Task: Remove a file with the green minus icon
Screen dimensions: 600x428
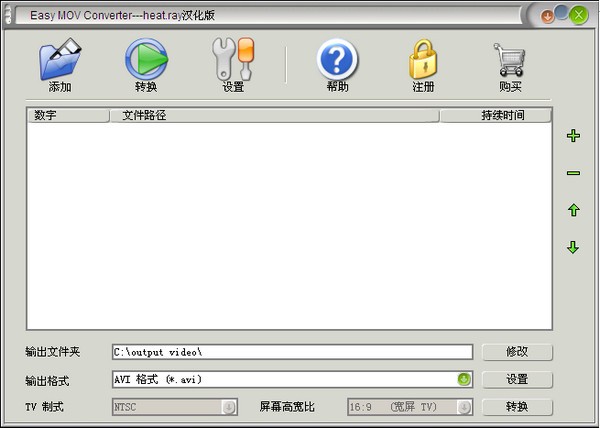Action: tap(573, 173)
